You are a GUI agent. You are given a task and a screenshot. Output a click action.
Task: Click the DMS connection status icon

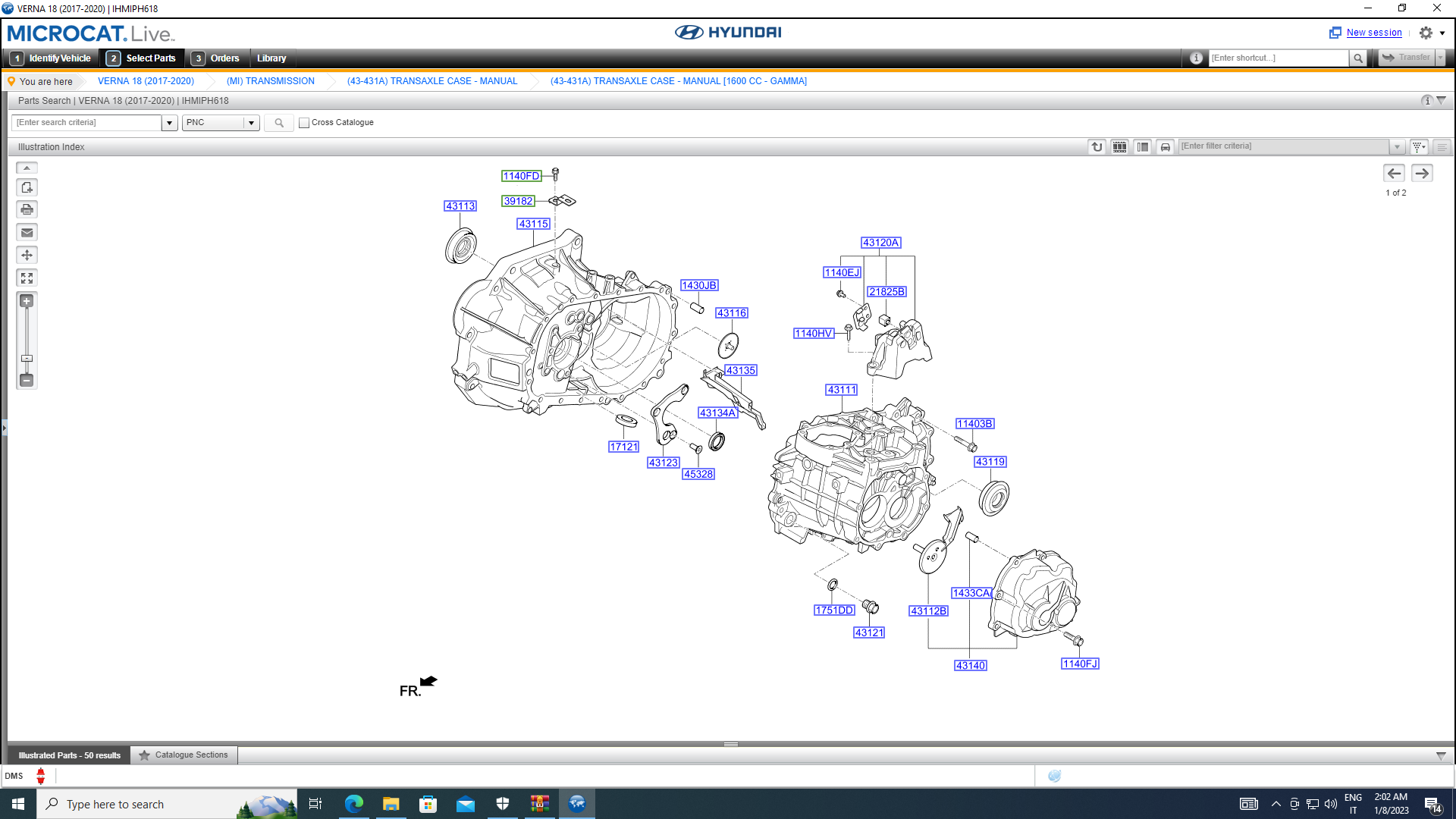(x=41, y=776)
